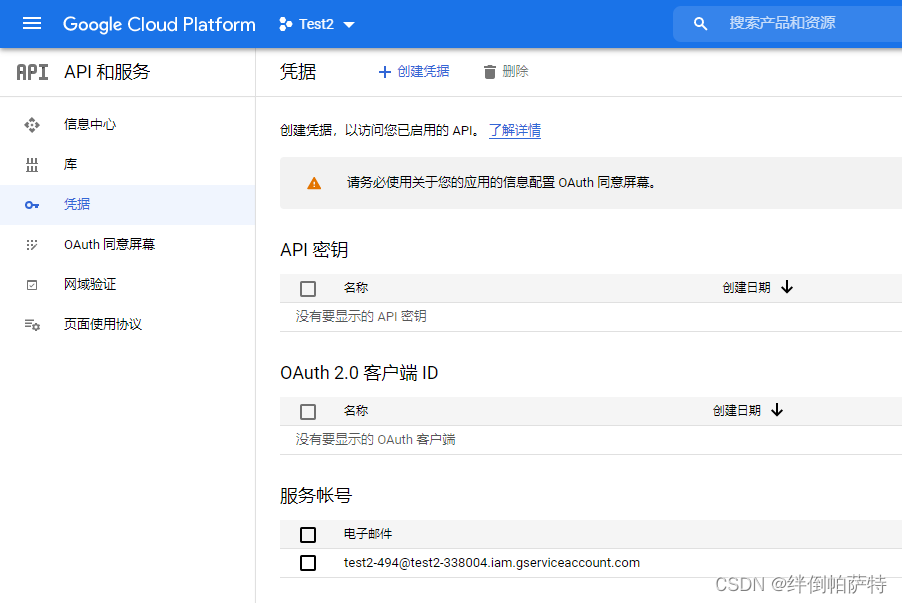This screenshot has height=603, width=902.
Task: Click the Test2 project hexagon icon
Action: point(285,24)
